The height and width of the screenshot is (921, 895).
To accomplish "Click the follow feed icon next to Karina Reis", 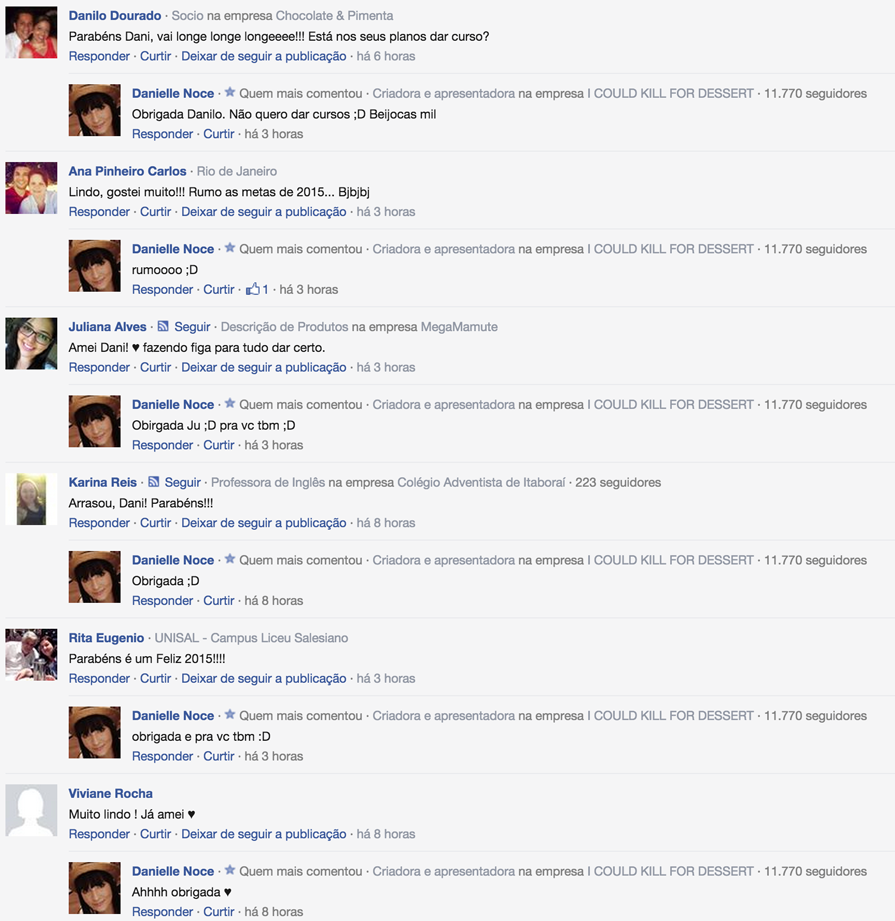I will (x=154, y=482).
